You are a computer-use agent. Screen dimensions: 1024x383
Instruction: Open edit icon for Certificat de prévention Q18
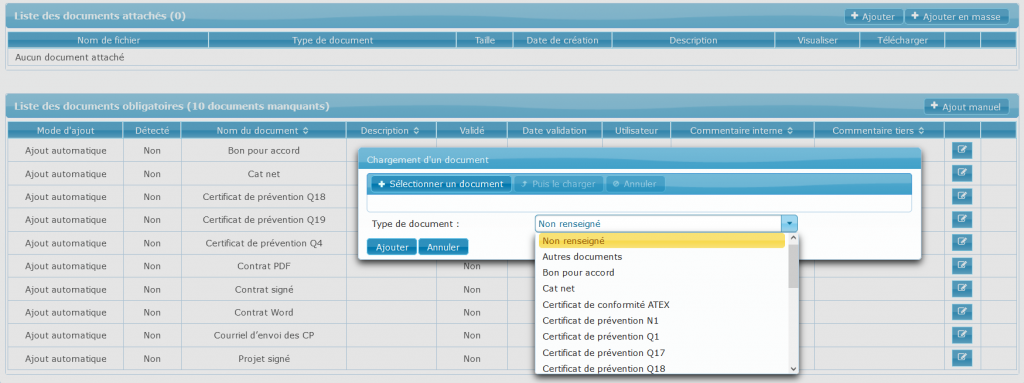[x=961, y=197]
